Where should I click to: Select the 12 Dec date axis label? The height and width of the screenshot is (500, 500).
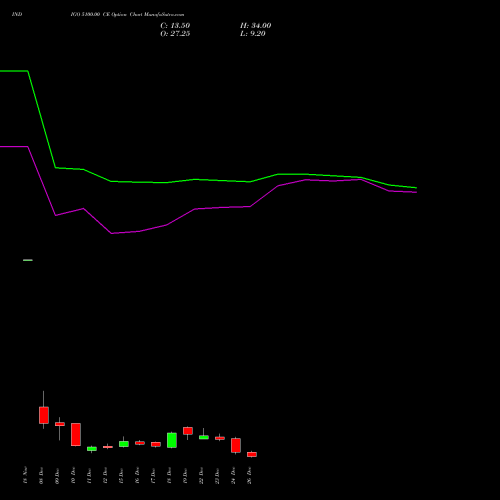(106, 476)
